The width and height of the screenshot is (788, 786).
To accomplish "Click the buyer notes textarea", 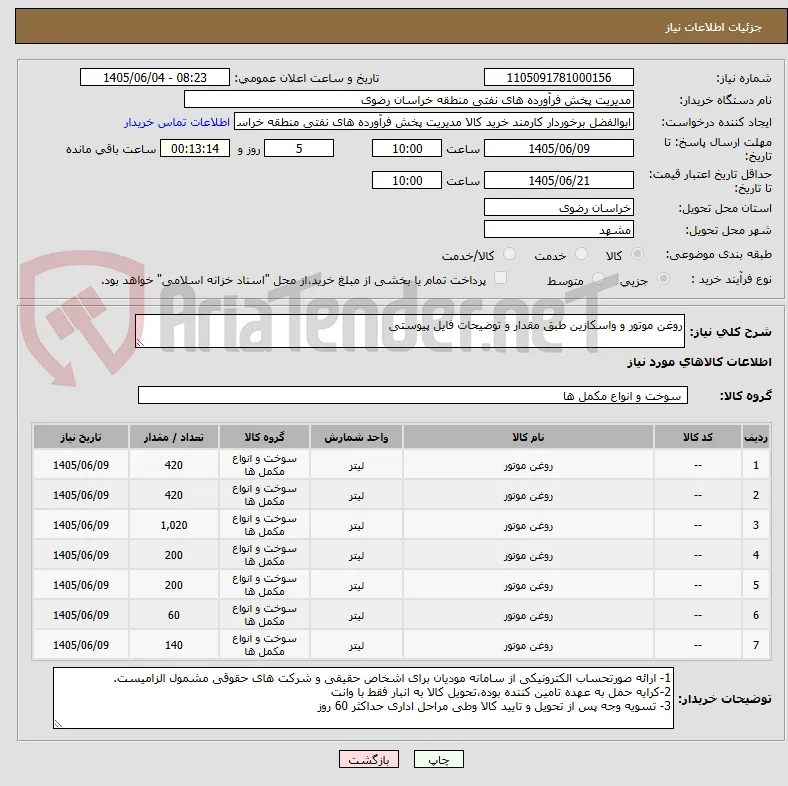I will tap(363, 698).
